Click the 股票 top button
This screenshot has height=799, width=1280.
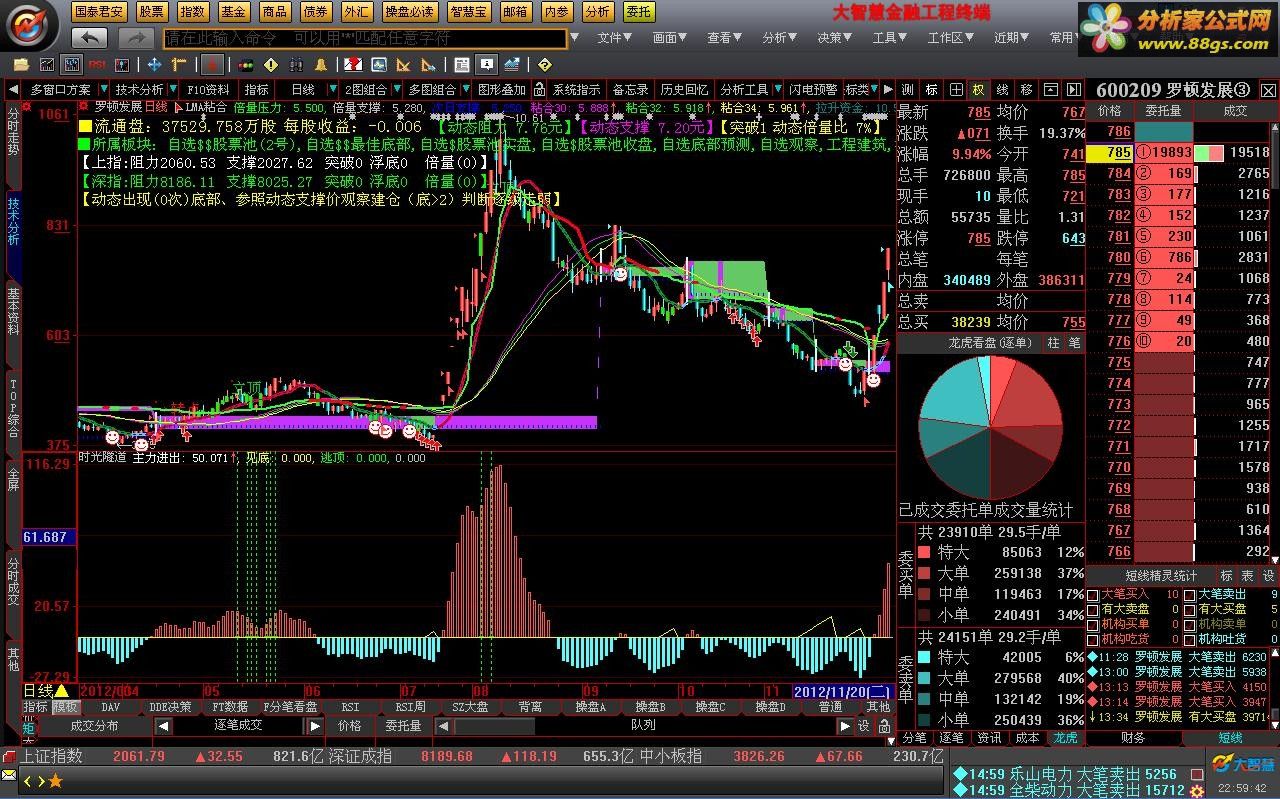[x=152, y=12]
